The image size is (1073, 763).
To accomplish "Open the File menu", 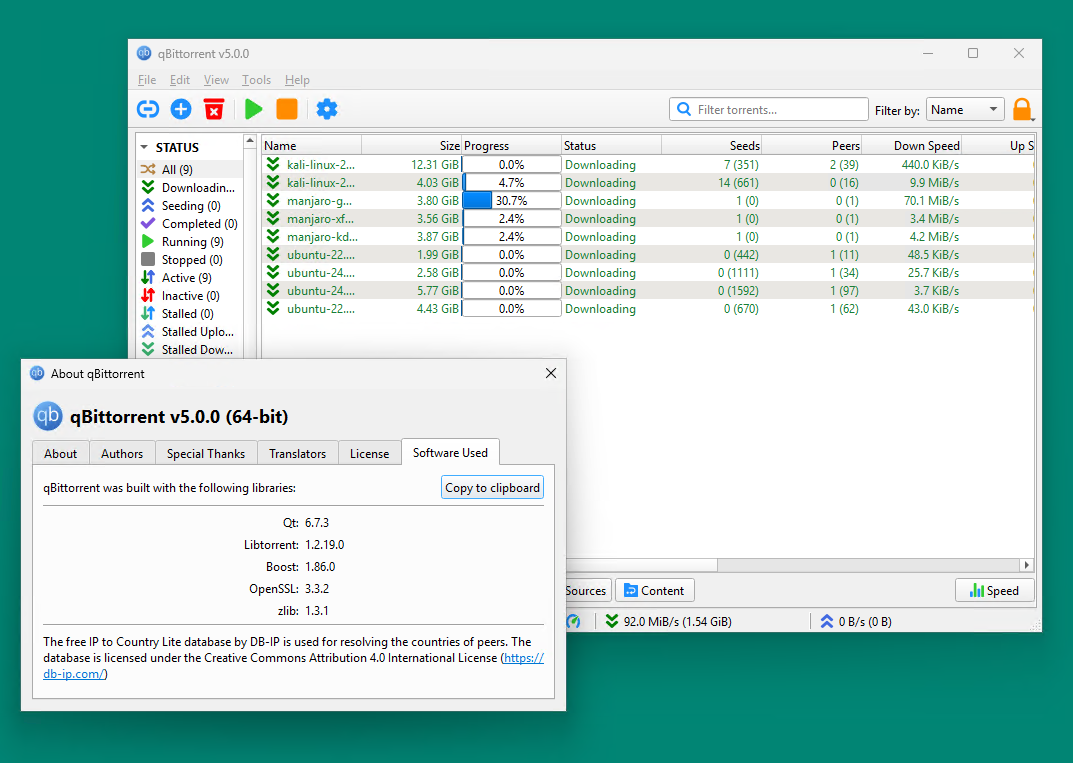I will tap(146, 80).
